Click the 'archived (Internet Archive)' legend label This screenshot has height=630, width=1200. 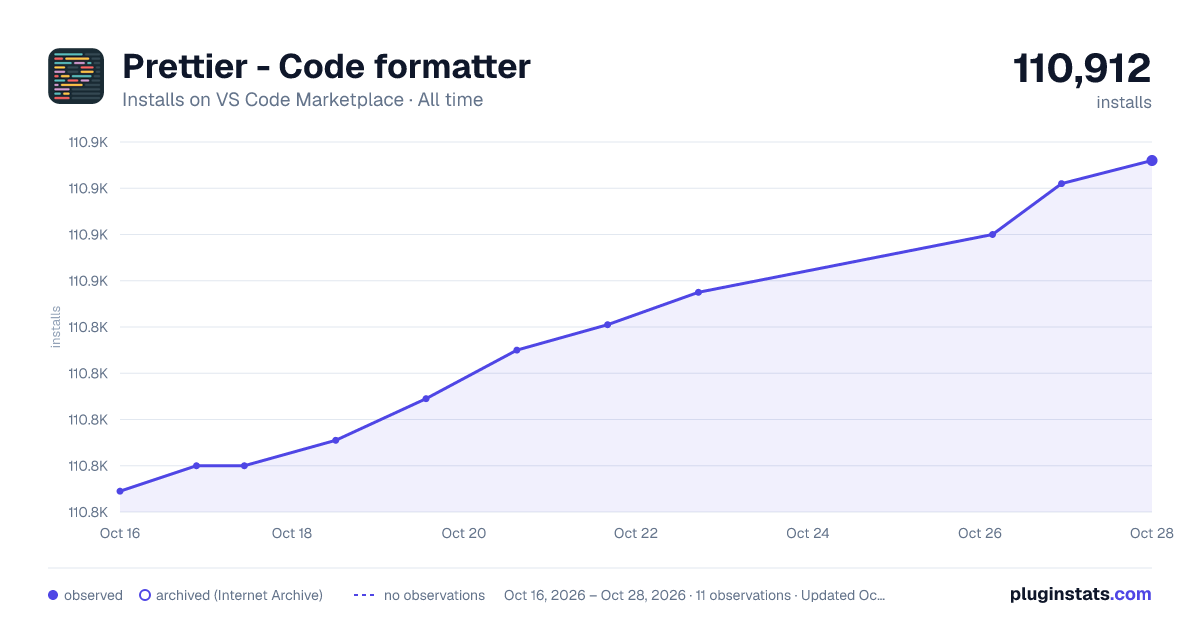pyautogui.click(x=239, y=595)
